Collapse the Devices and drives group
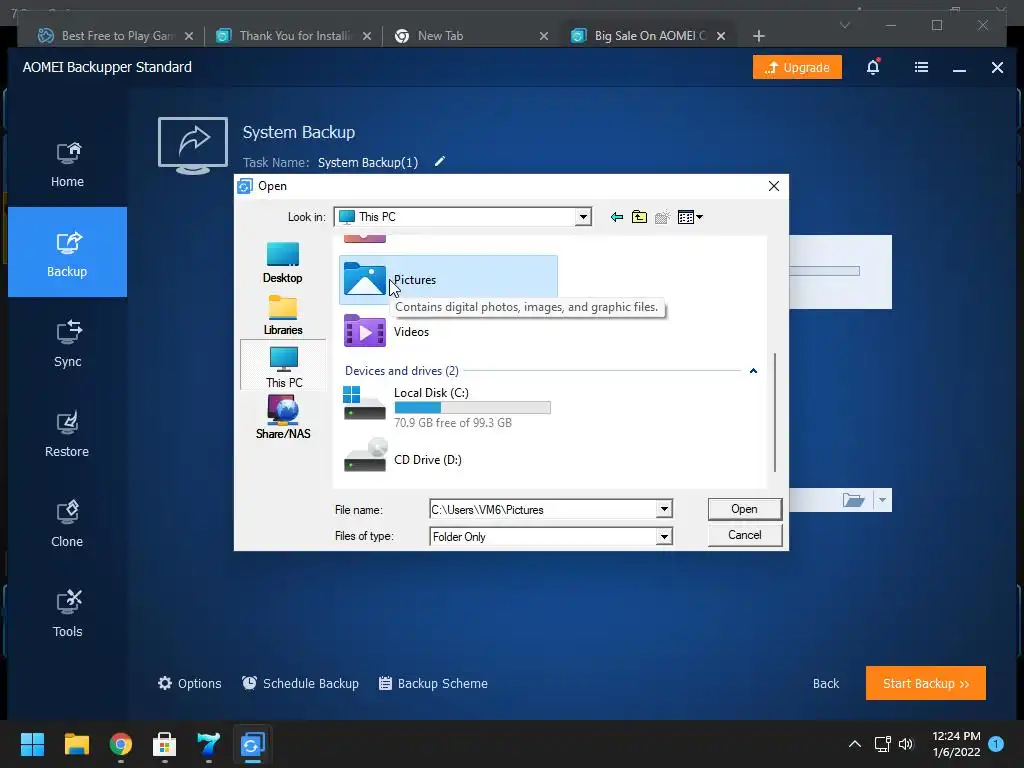 (753, 371)
